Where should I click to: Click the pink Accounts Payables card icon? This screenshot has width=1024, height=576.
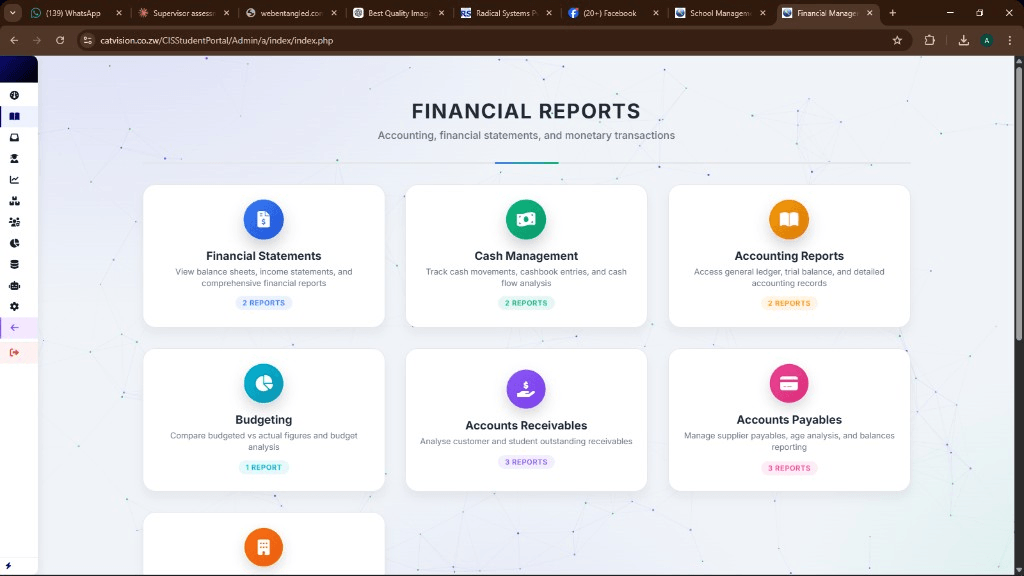[789, 383]
